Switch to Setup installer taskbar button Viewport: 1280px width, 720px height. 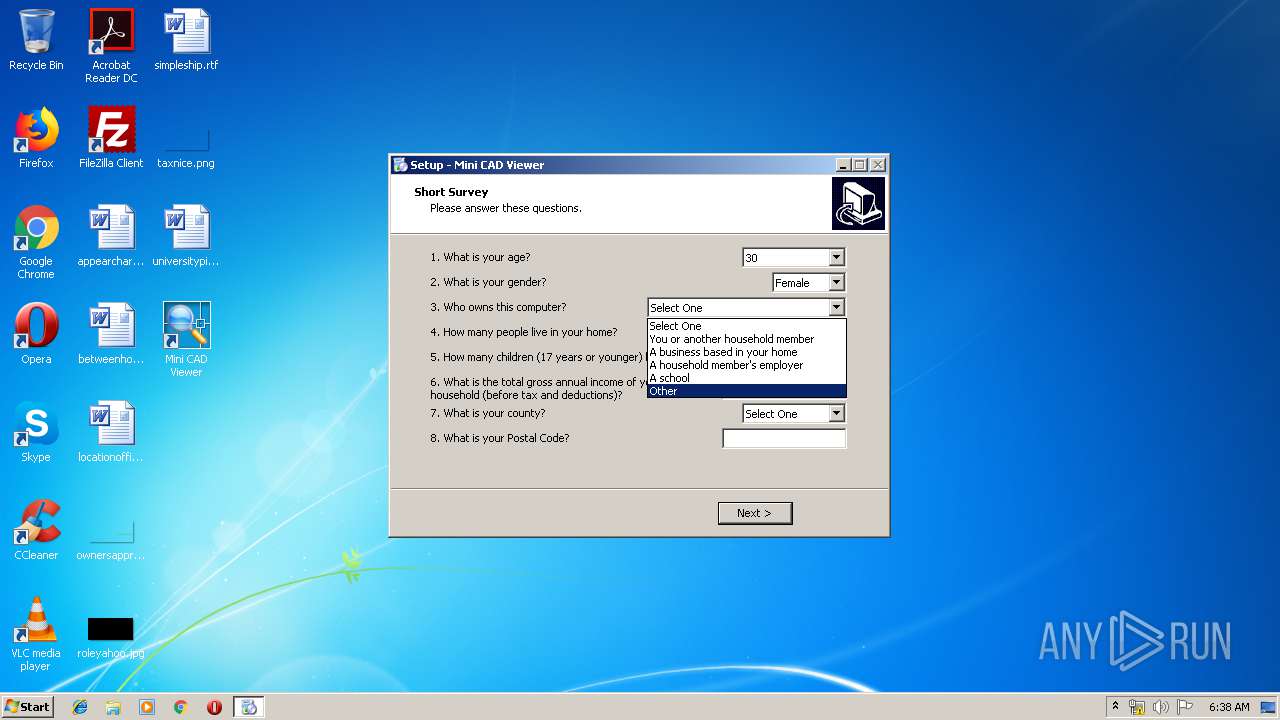point(249,707)
